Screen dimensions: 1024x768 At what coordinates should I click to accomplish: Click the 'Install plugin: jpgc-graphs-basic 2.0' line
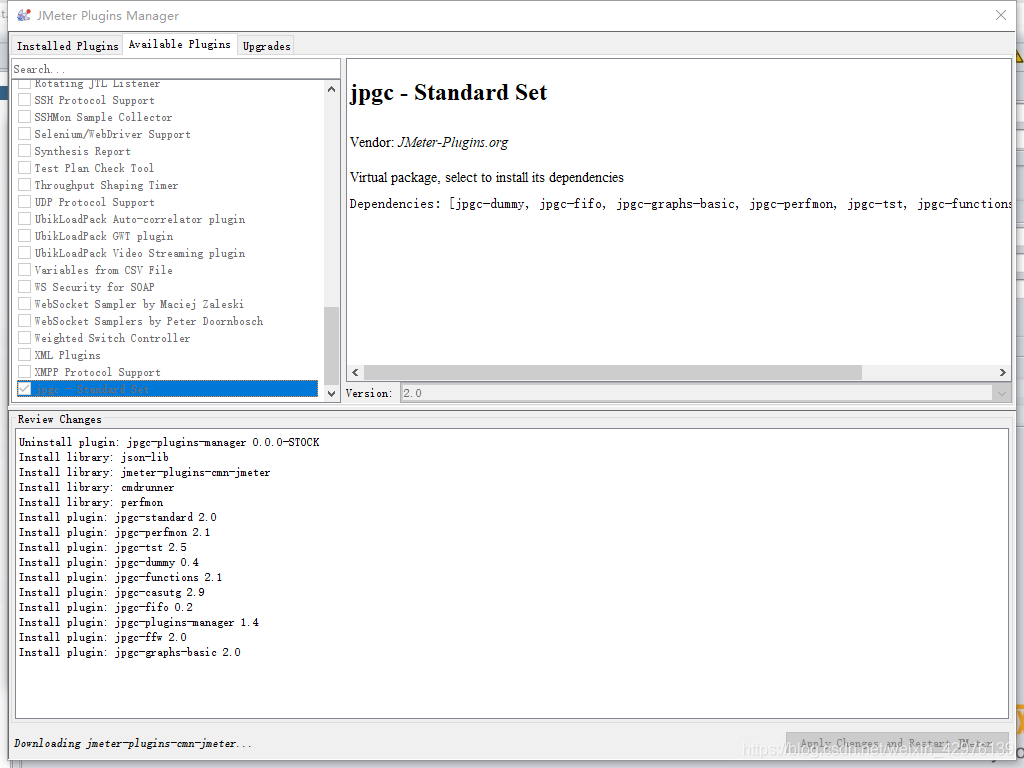point(129,652)
